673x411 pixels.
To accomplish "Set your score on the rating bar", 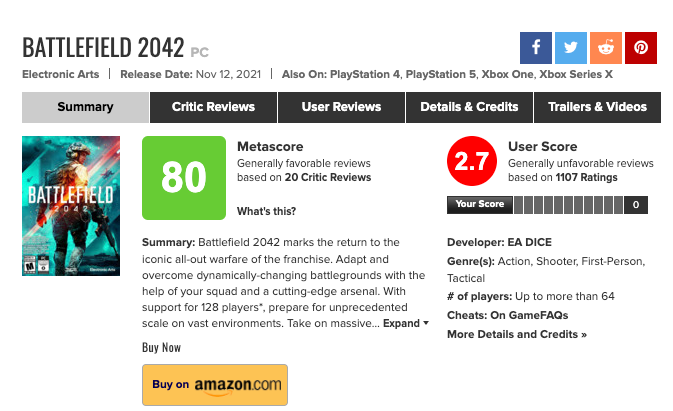I will (569, 205).
